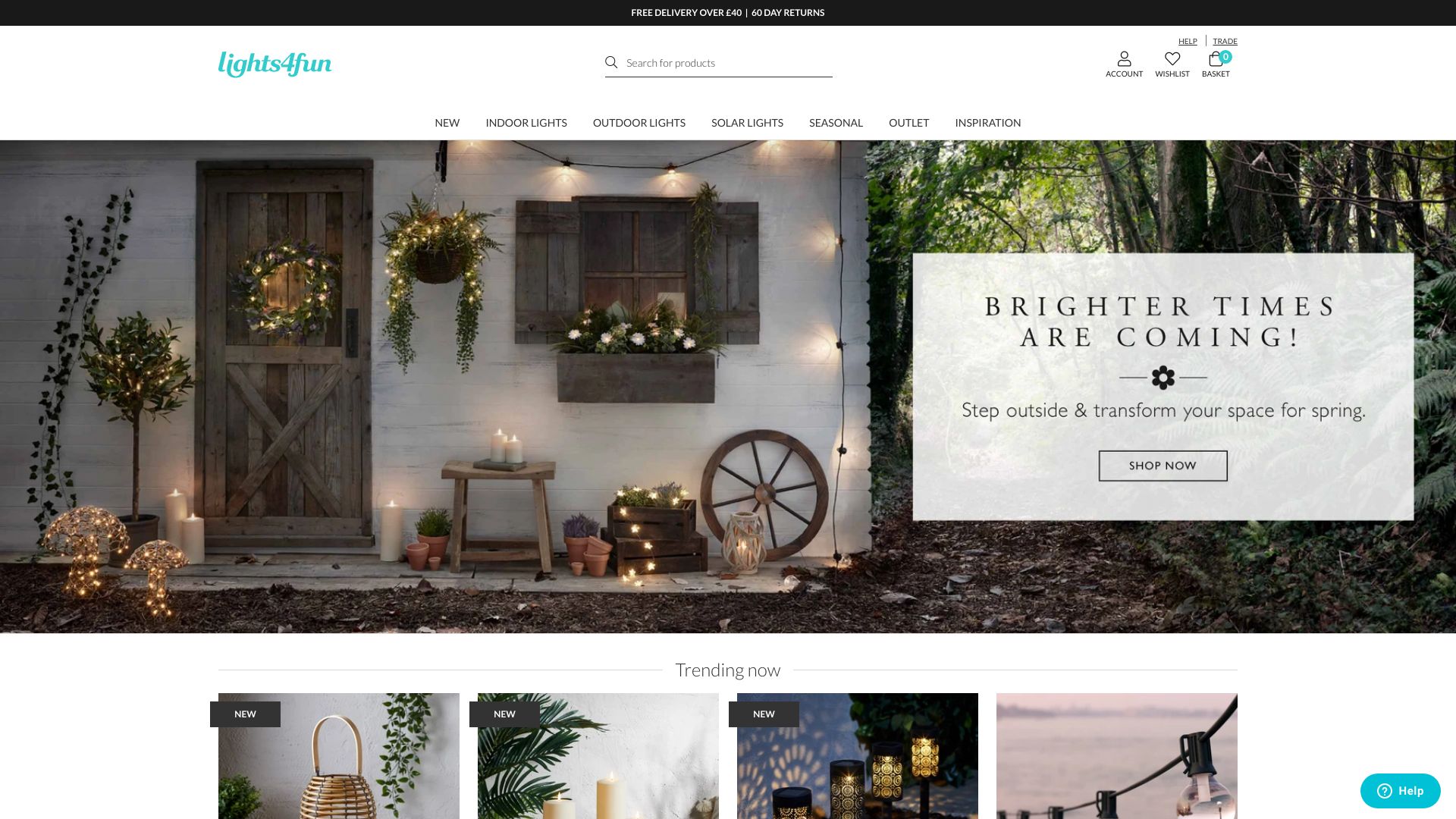Image resolution: width=1456 pixels, height=819 pixels.
Task: Toggle the OUTLET category tab
Action: [x=909, y=122]
